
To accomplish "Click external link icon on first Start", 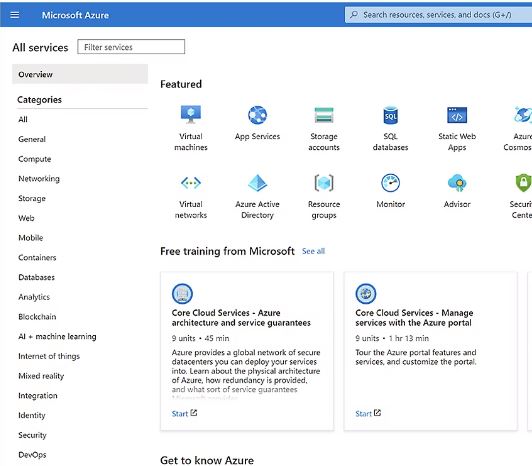I will (194, 413).
